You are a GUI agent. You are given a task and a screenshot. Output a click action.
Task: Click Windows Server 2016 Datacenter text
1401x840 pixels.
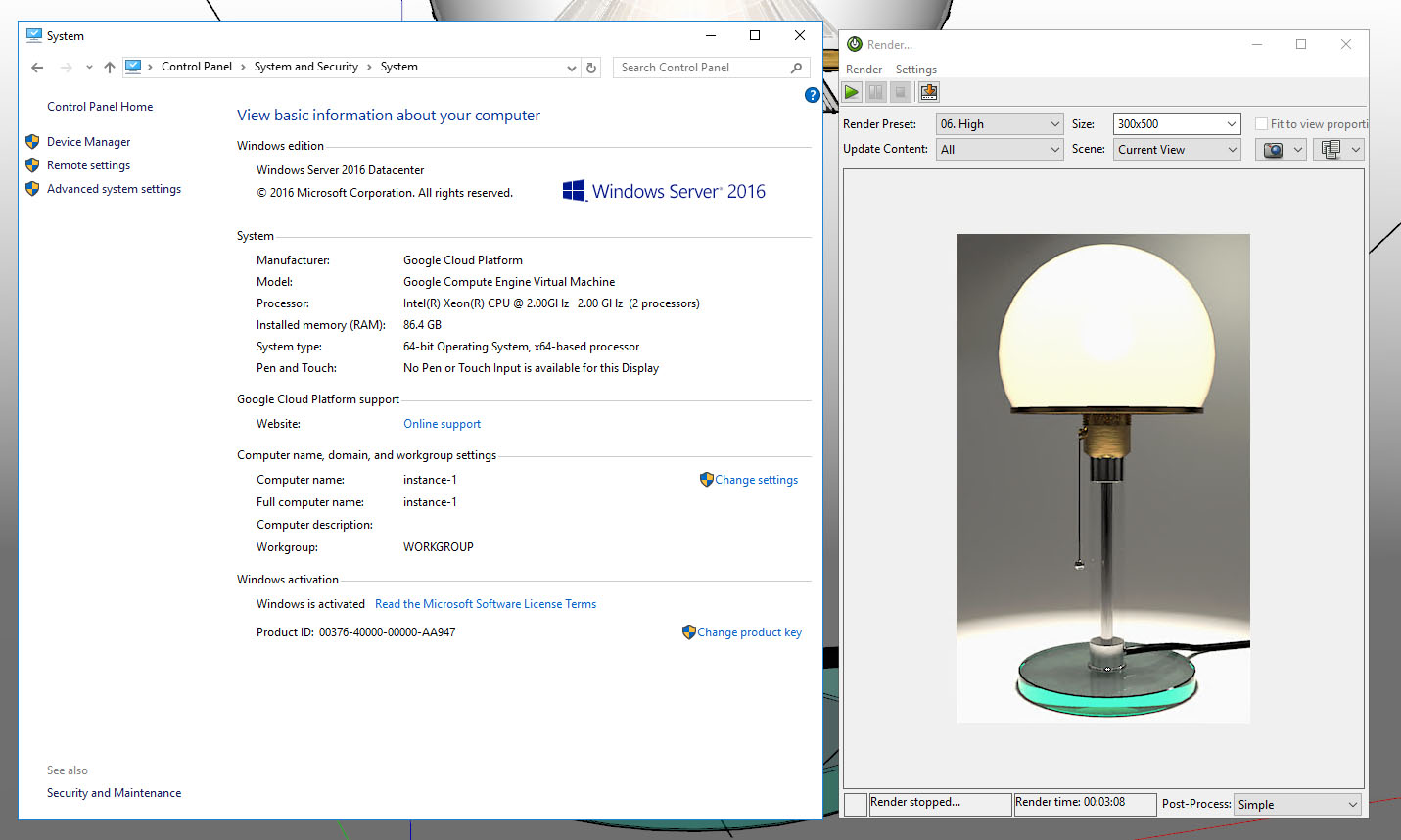point(340,170)
